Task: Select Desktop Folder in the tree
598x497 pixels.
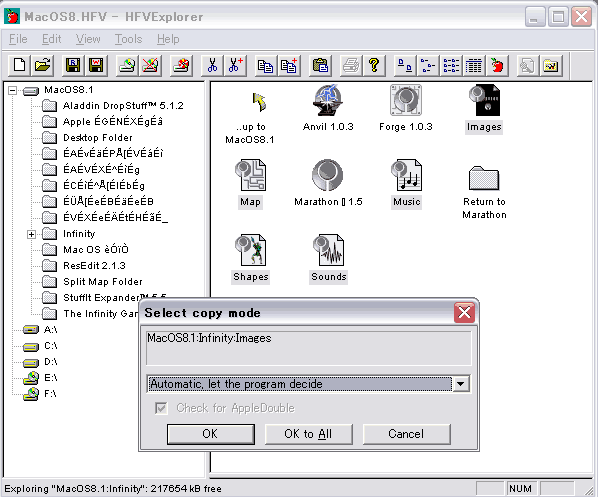Action: (x=98, y=138)
